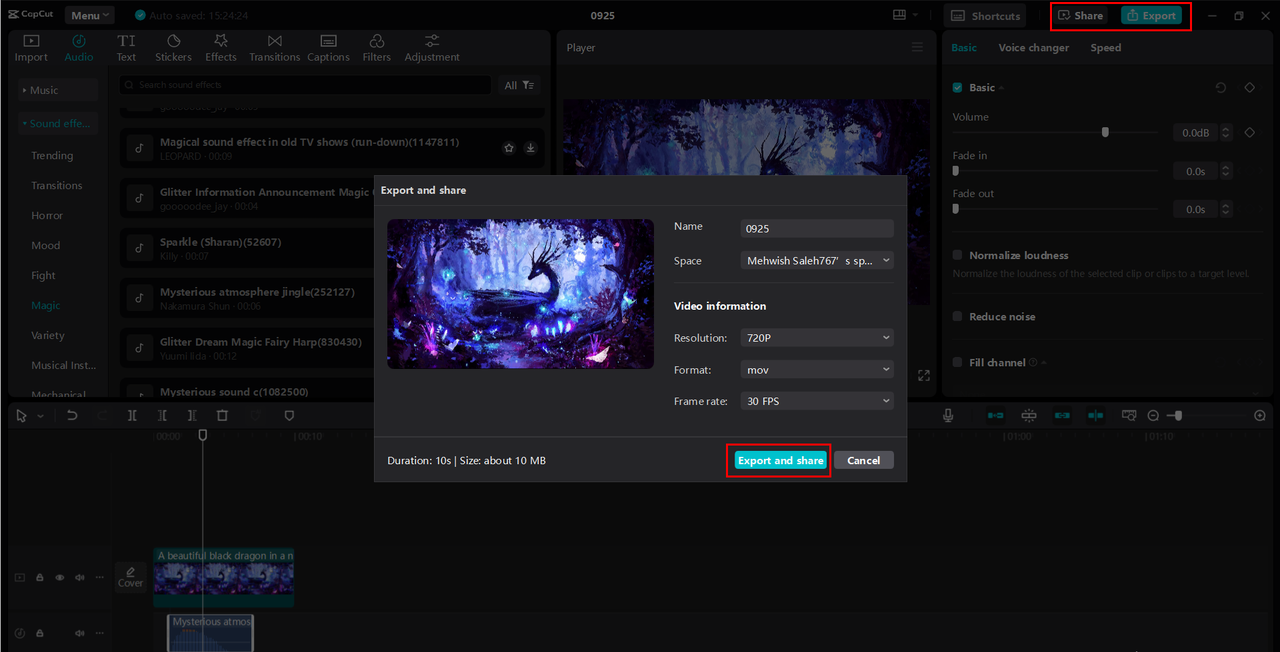The image size is (1280, 652).
Task: Open the Effects tab
Action: [221, 48]
